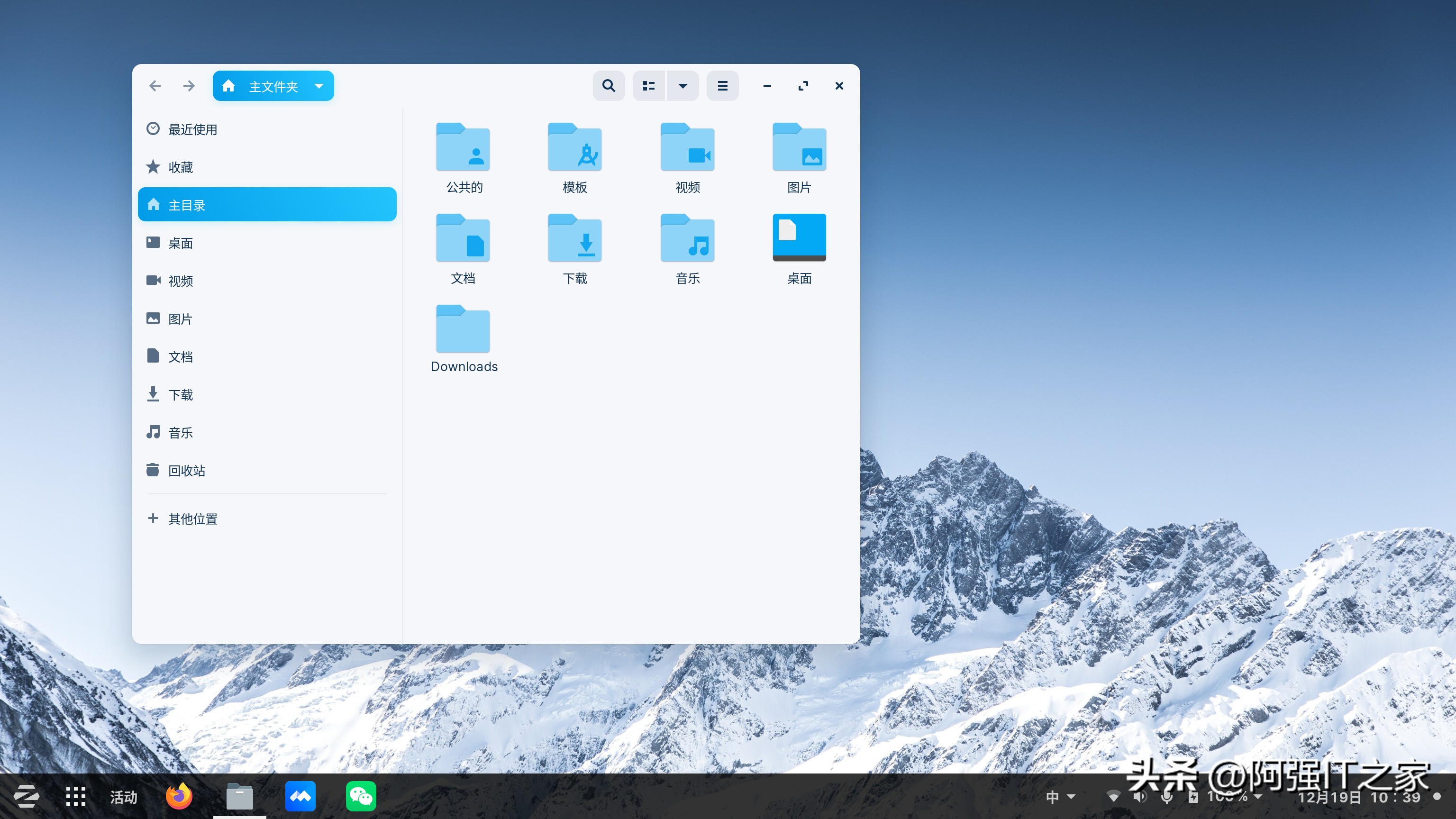Viewport: 1456px width, 819px height.
Task: Open the view options dropdown arrow
Action: [683, 85]
